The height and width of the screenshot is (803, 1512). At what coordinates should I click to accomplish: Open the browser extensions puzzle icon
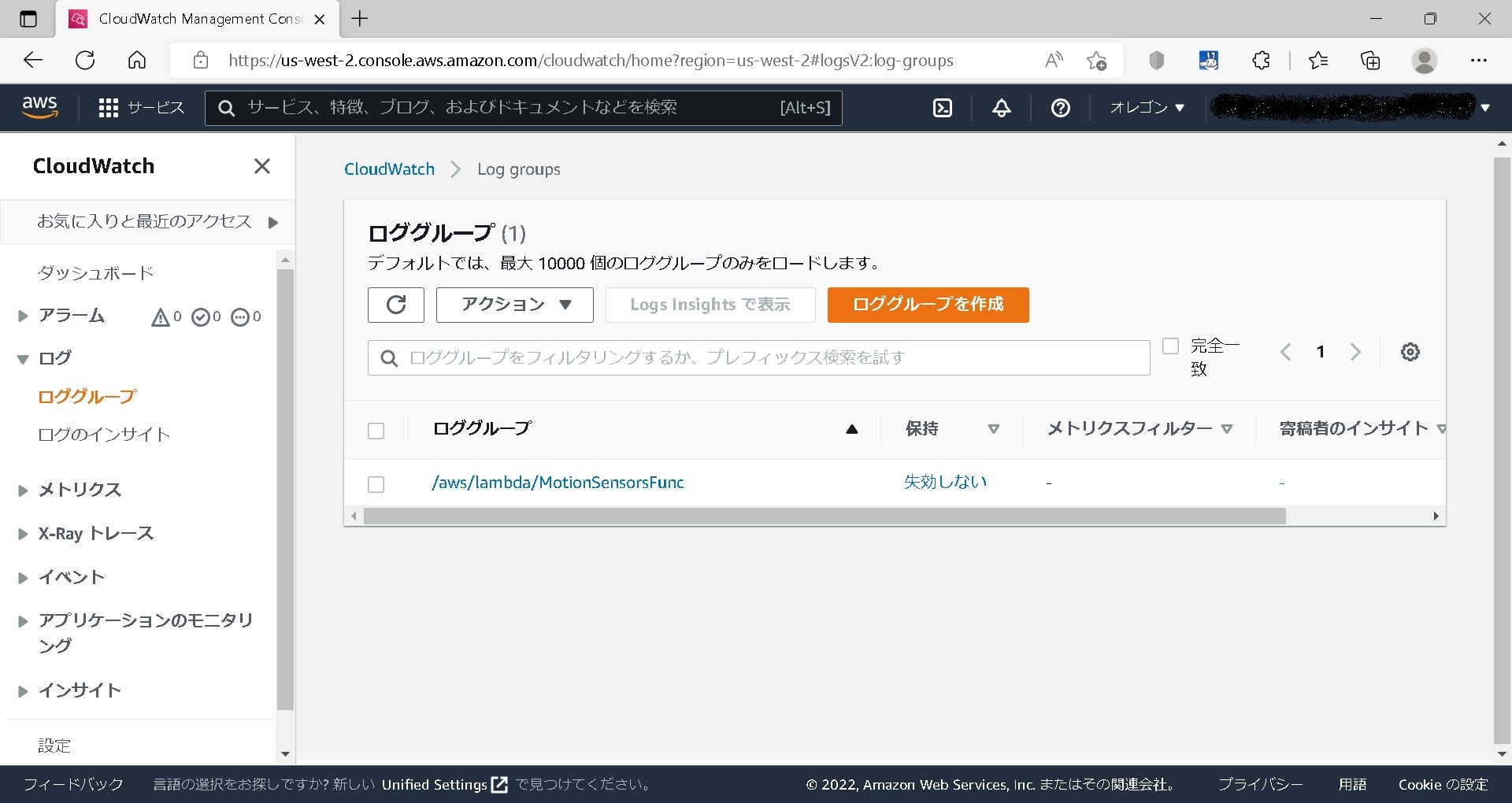point(1261,60)
